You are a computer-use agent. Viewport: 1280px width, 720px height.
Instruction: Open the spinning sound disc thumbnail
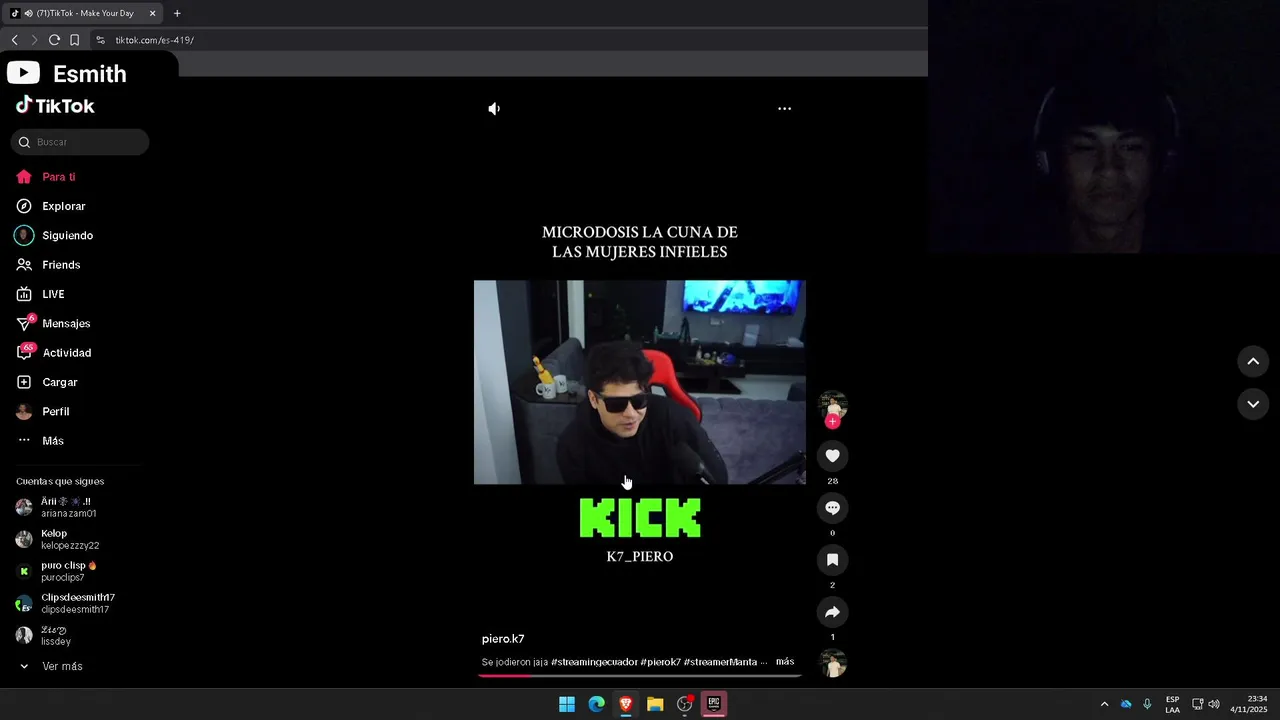click(x=832, y=663)
